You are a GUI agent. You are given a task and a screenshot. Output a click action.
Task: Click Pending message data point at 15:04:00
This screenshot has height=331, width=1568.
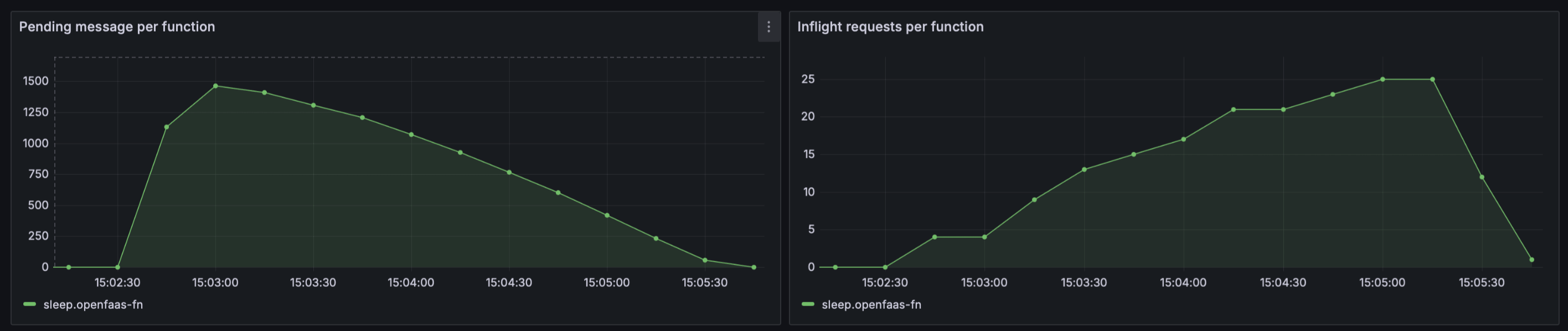coord(411,135)
